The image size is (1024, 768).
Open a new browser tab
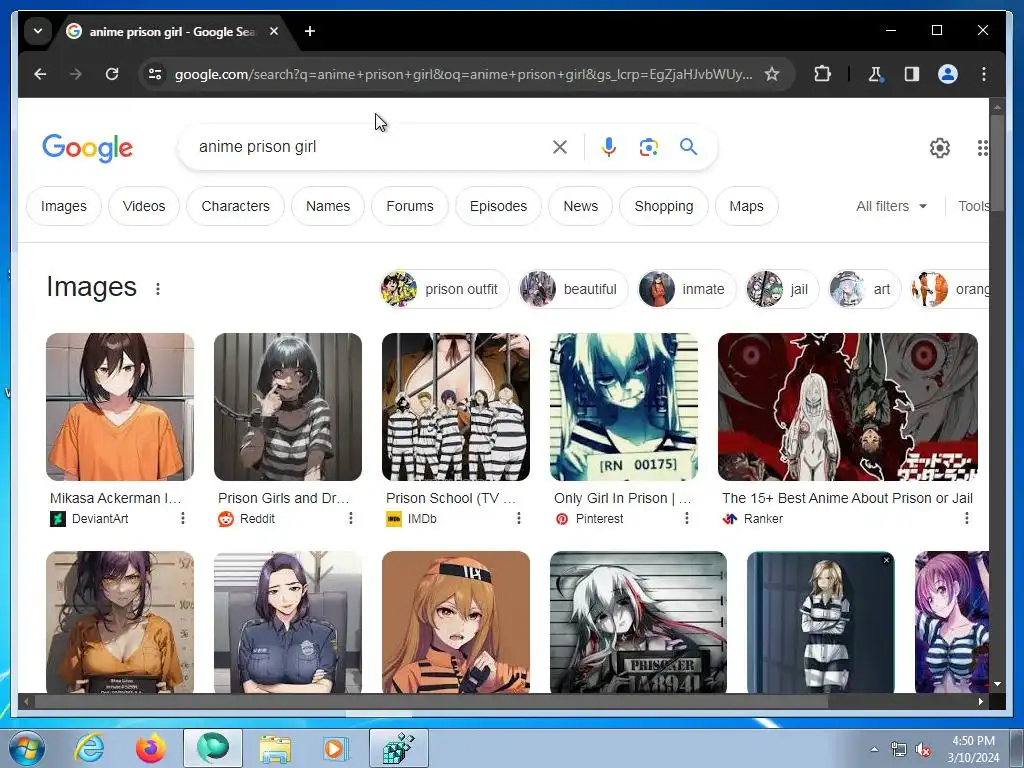point(310,31)
